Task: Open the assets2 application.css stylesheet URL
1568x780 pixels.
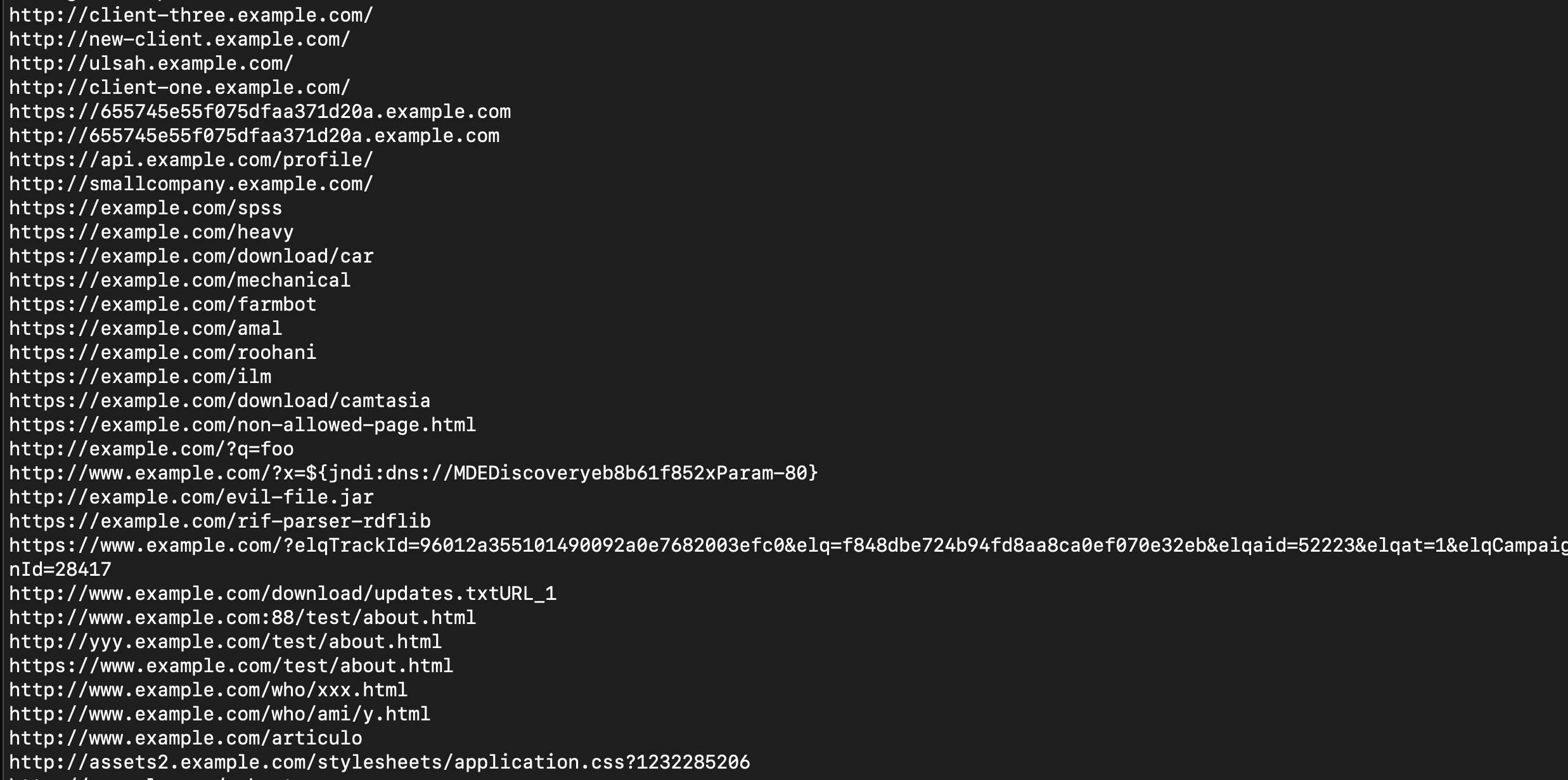Action: coord(379,762)
